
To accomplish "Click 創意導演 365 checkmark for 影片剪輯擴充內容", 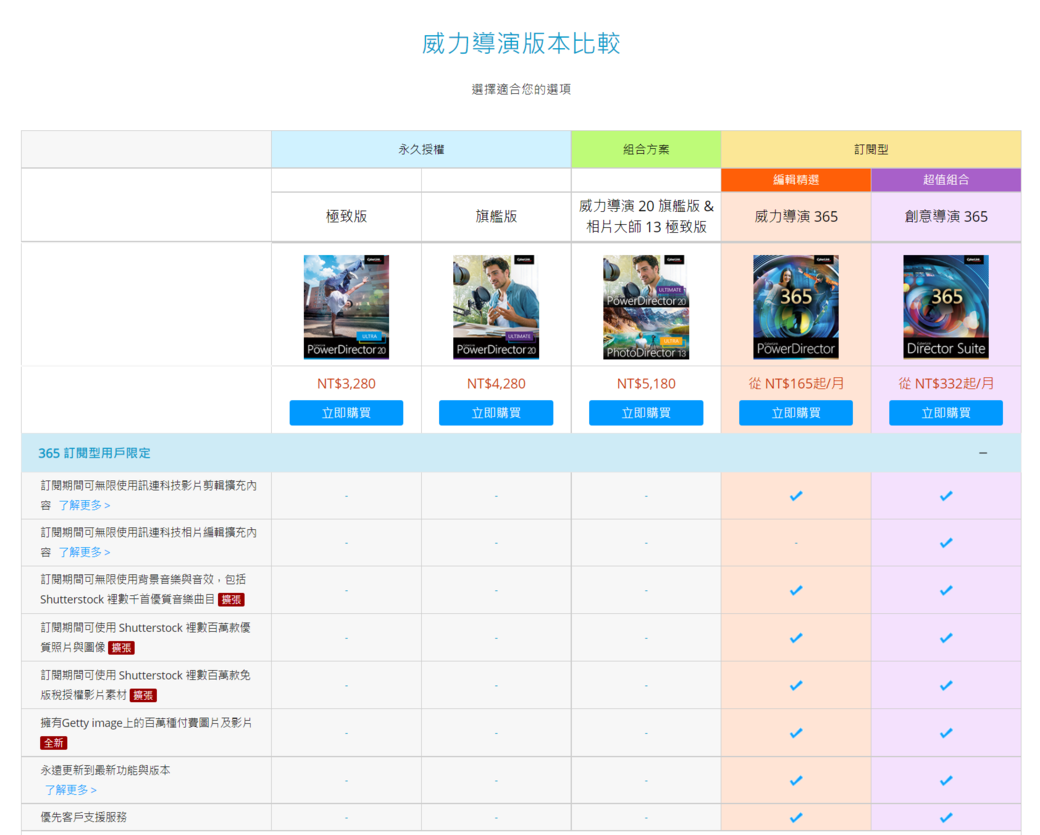I will [946, 495].
